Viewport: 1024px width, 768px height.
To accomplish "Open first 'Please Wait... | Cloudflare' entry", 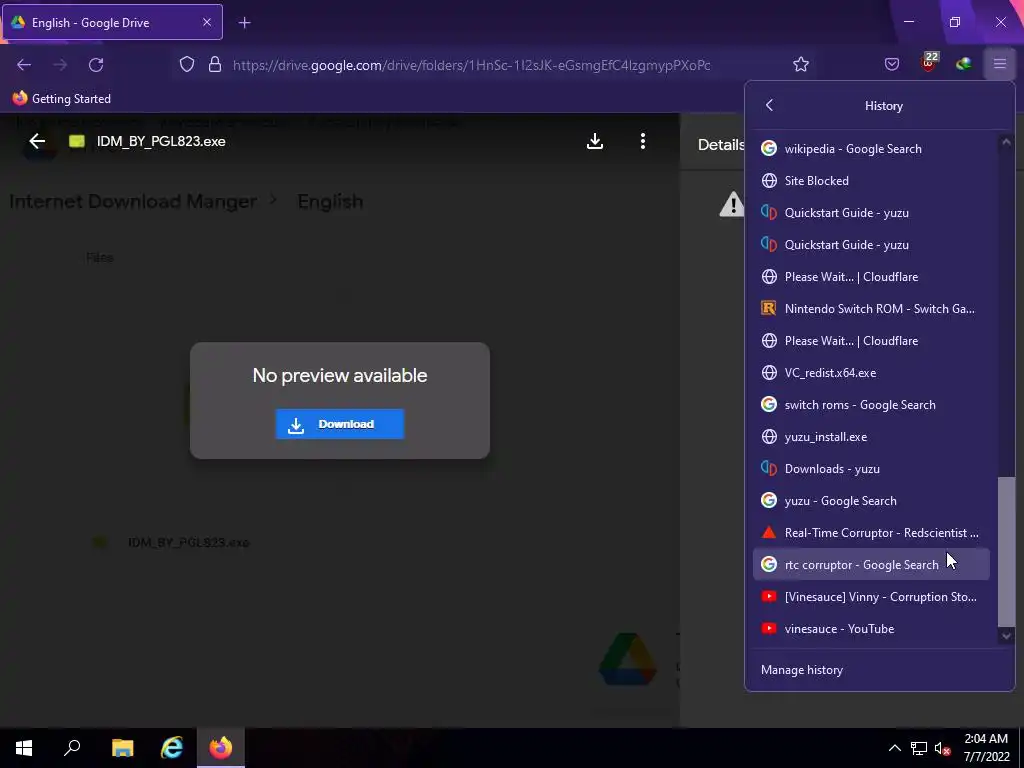I will click(x=871, y=276).
